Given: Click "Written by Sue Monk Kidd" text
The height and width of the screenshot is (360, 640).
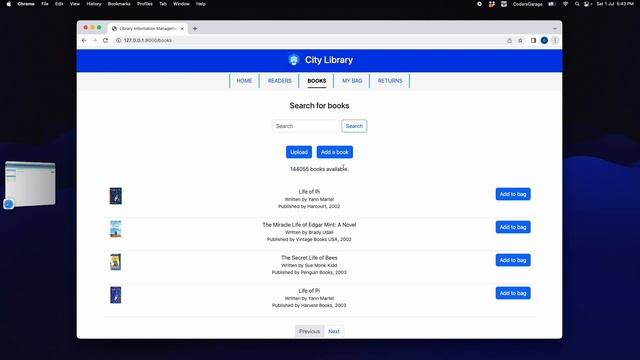Looking at the screenshot, I should tap(309, 265).
